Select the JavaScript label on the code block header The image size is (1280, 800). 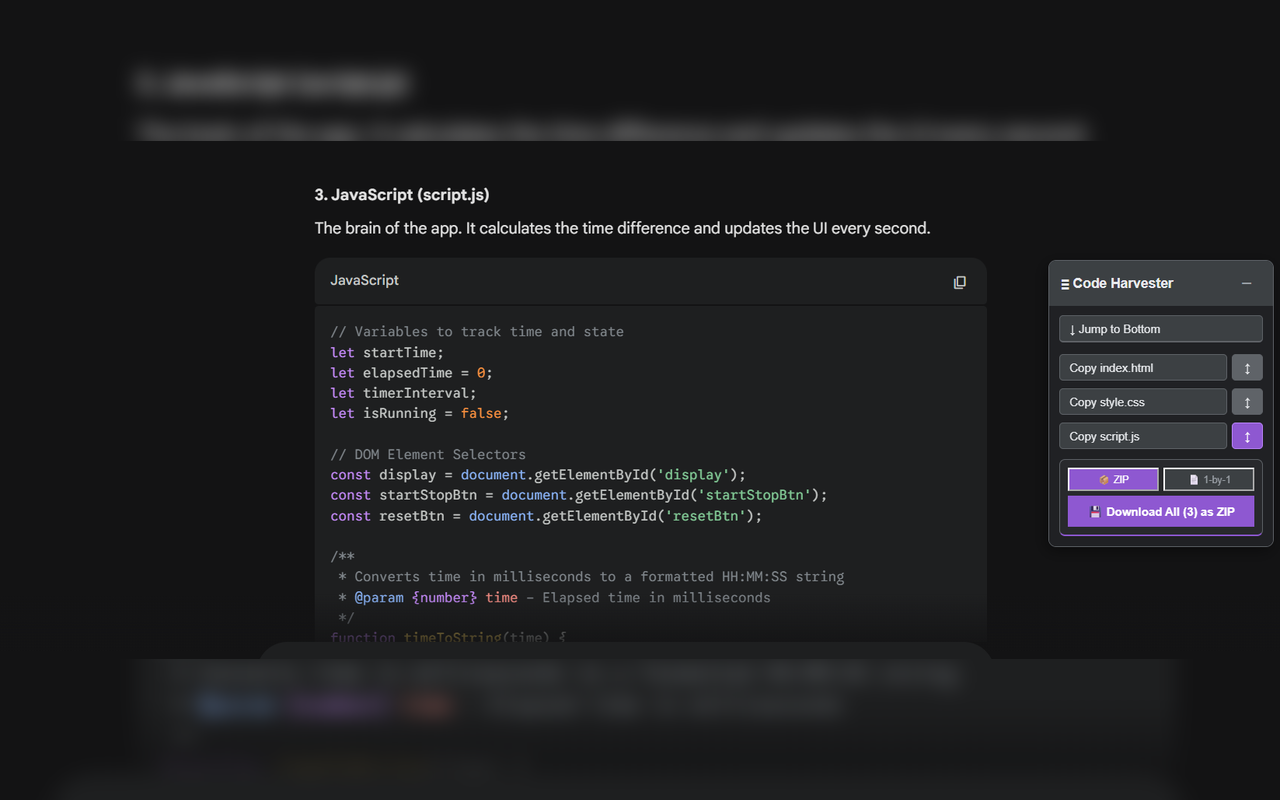pos(364,280)
